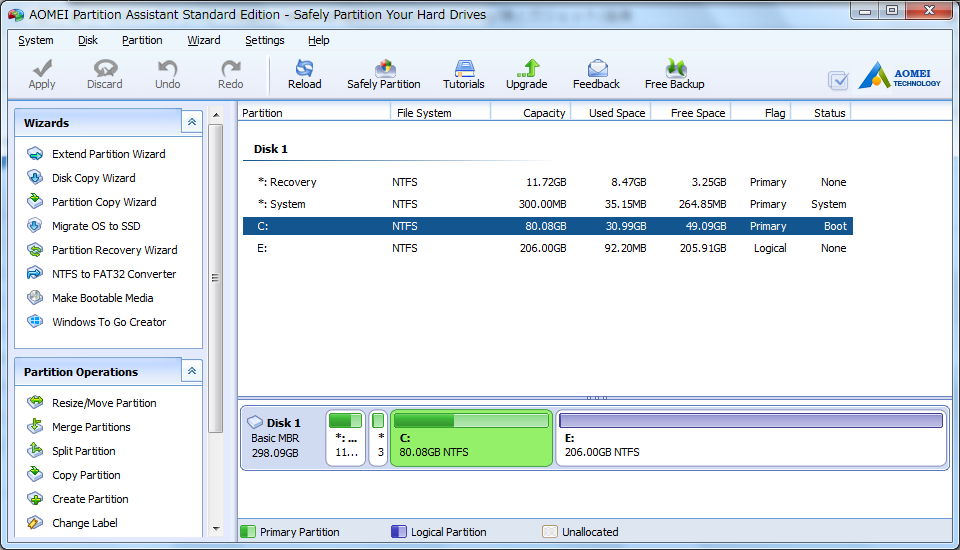The image size is (960, 550).
Task: Start the Extend Partition Wizard
Action: (x=108, y=154)
